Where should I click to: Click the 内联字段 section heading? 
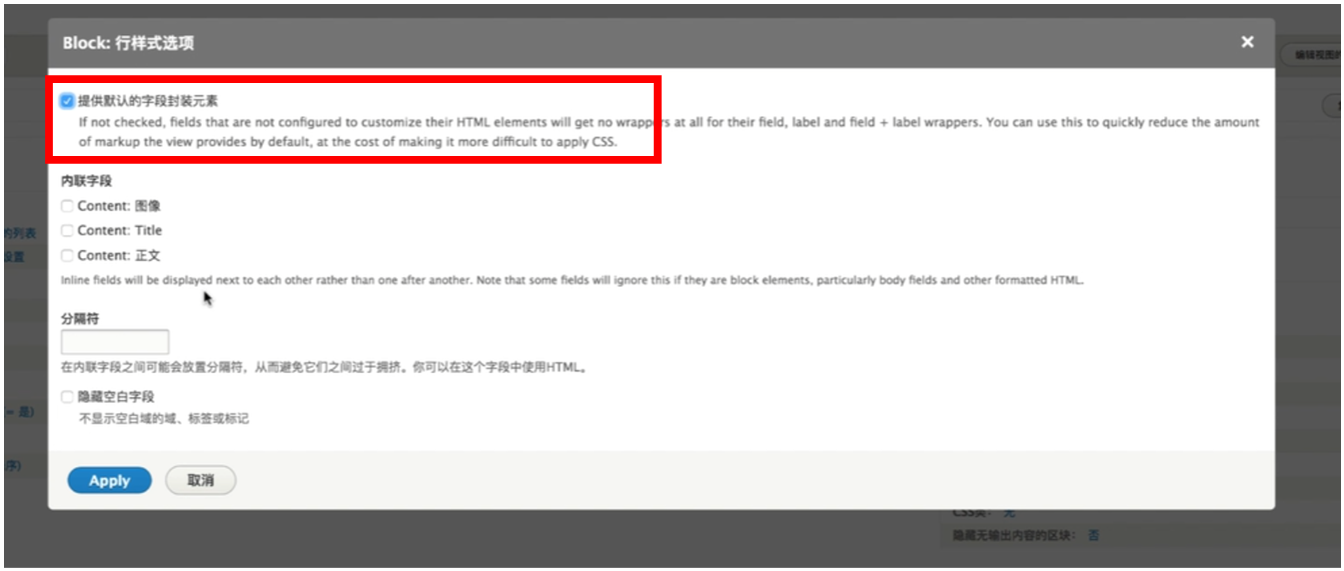pyautogui.click(x=86, y=181)
